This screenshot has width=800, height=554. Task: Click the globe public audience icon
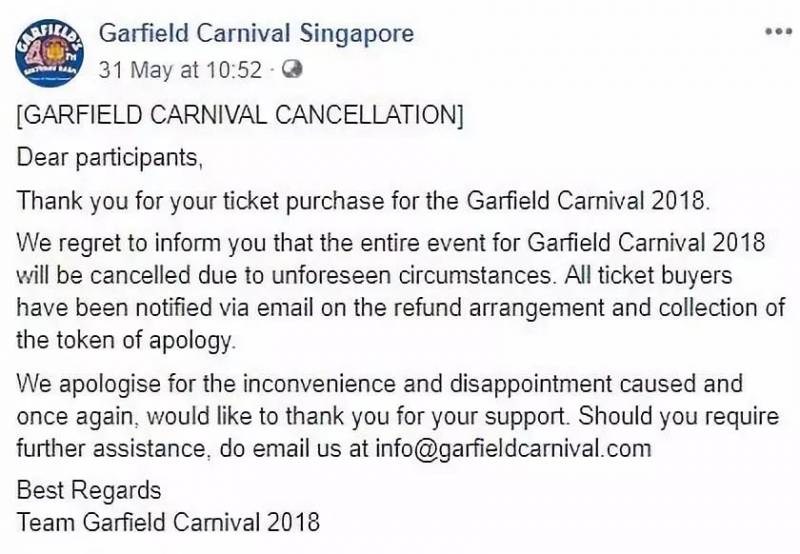point(293,71)
